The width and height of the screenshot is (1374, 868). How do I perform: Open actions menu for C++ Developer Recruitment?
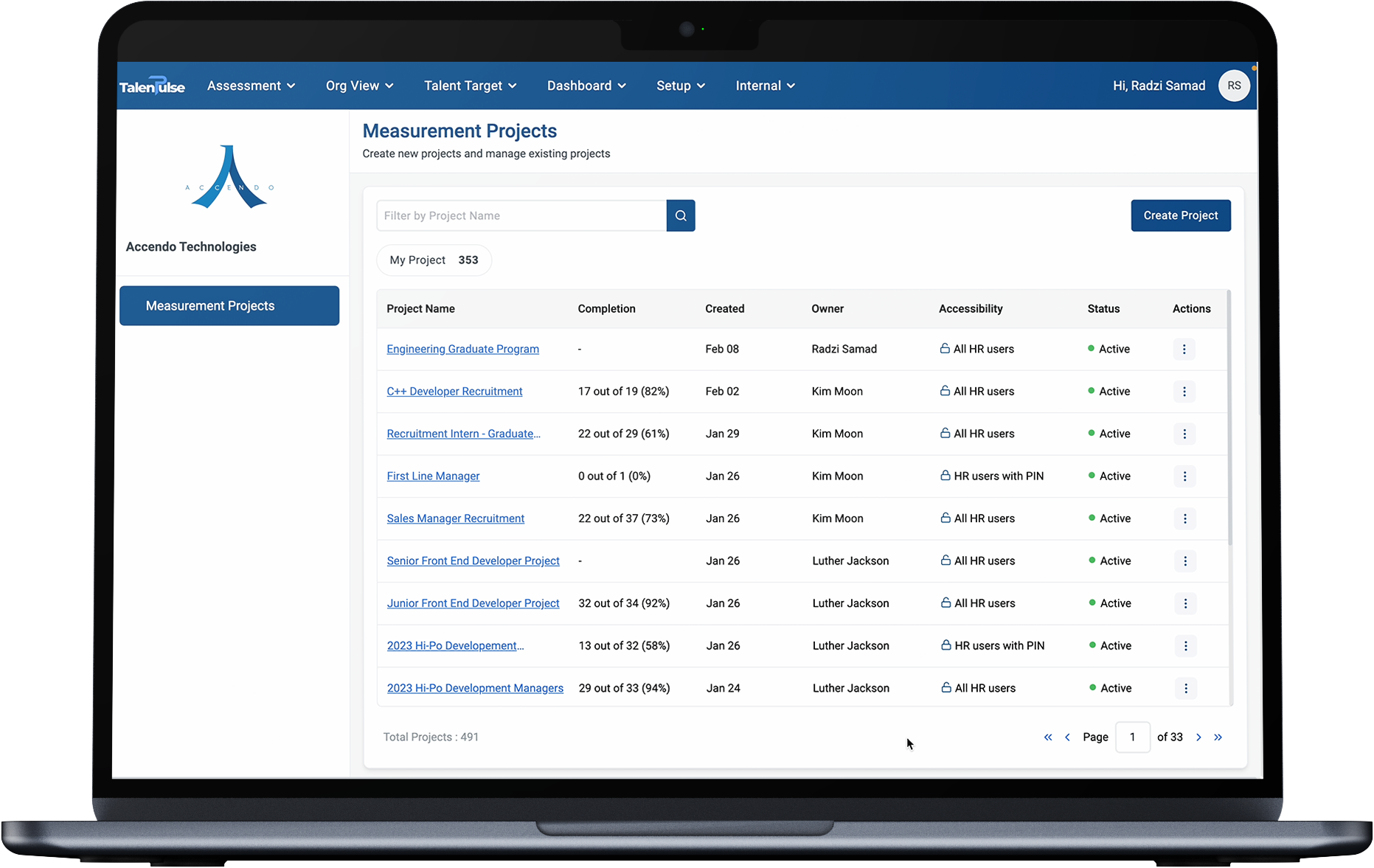pos(1184,392)
